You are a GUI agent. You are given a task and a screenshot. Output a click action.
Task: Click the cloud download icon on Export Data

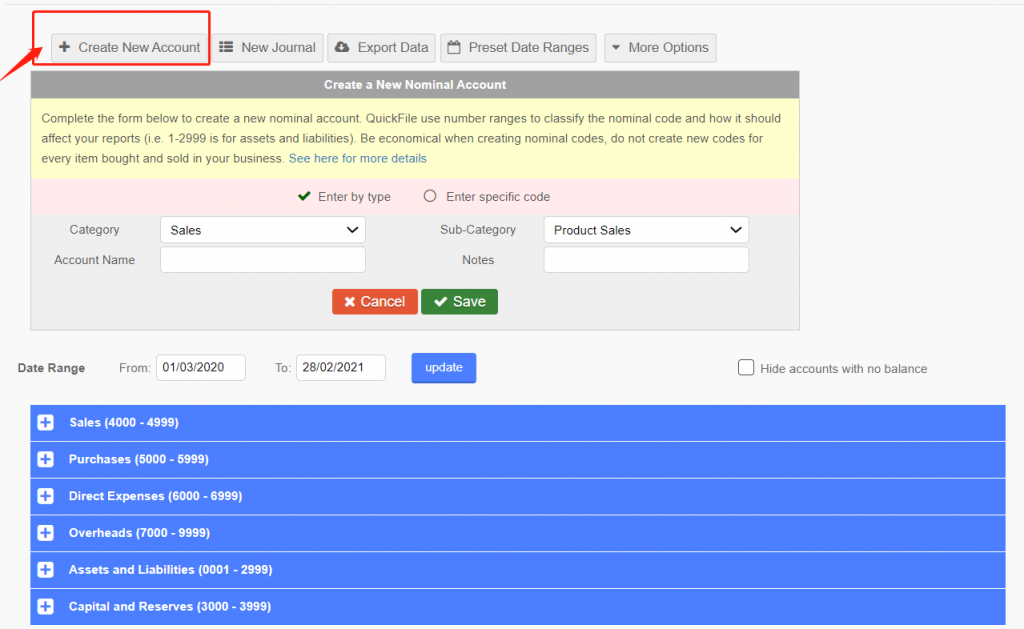click(x=342, y=47)
